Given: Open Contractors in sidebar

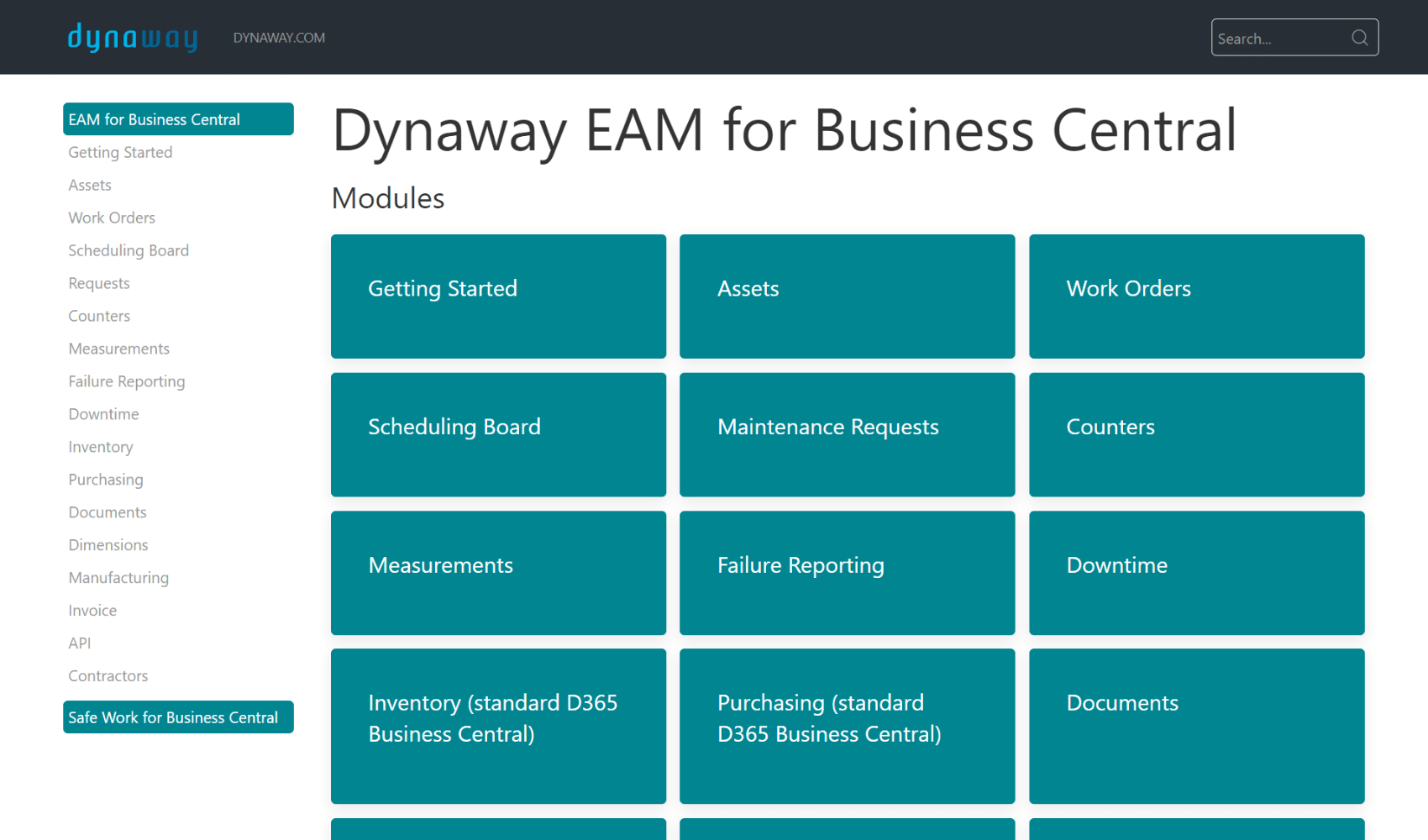Looking at the screenshot, I should pyautogui.click(x=108, y=676).
